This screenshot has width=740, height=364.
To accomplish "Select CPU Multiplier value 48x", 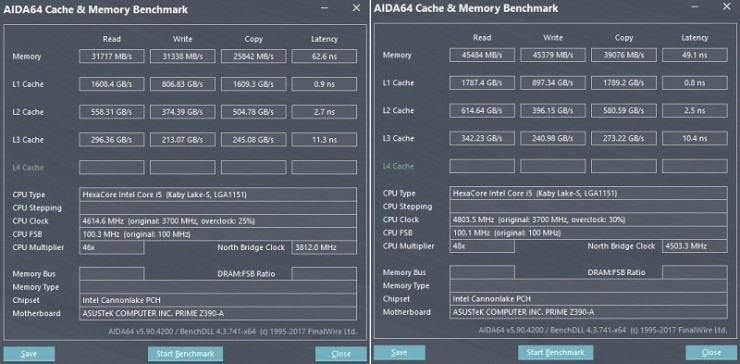I will (482, 246).
